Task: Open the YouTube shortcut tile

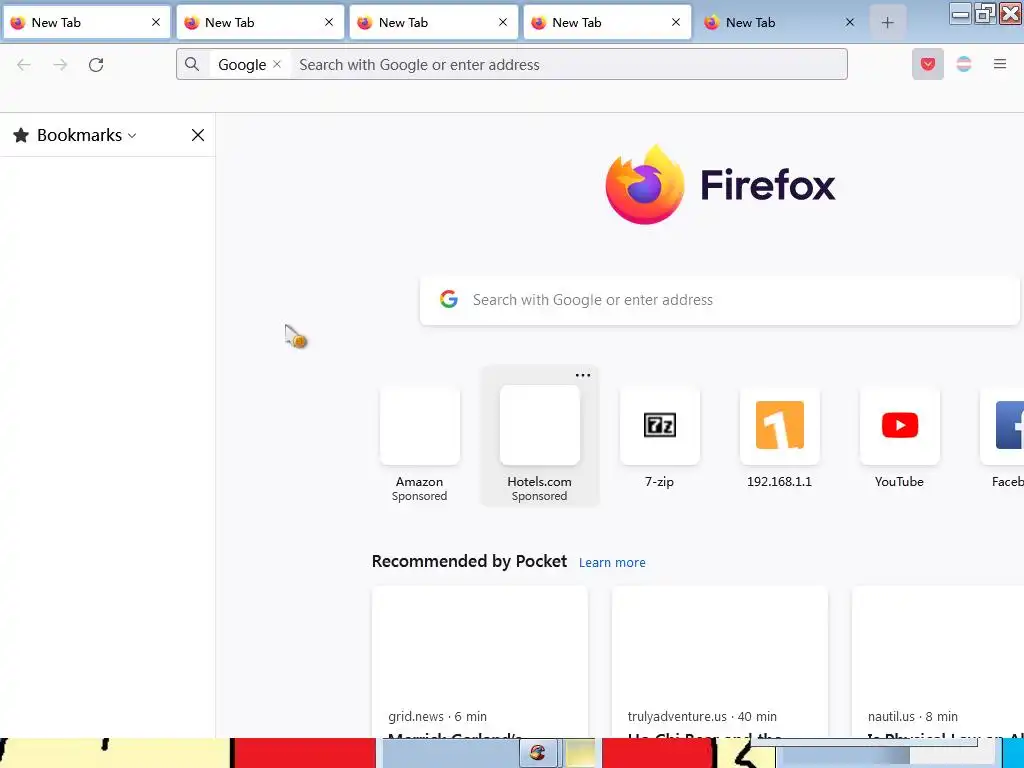Action: 899,438
